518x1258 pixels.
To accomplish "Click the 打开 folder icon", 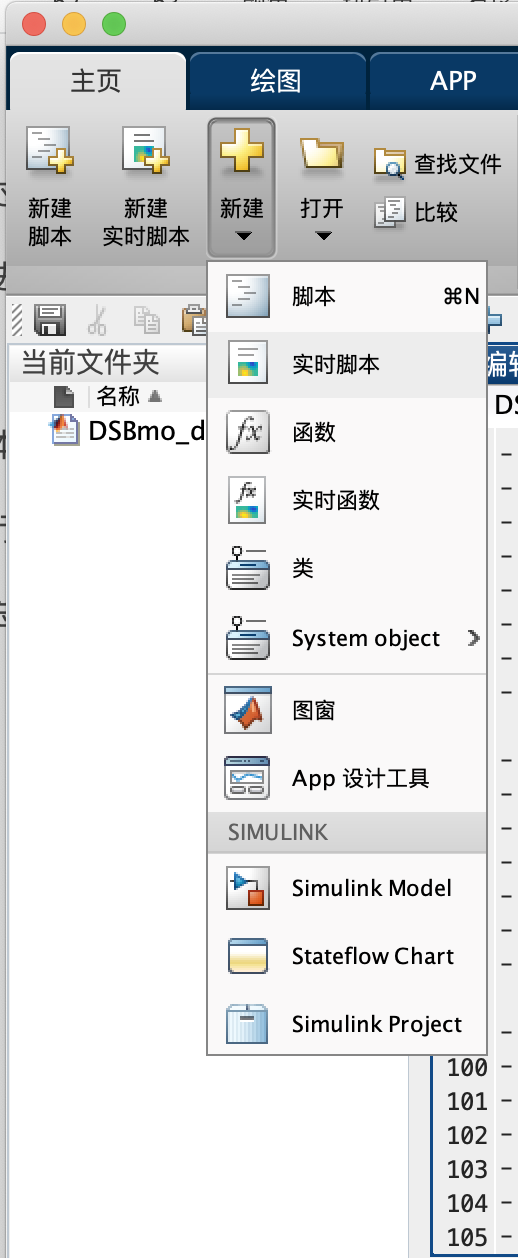I will point(322,154).
